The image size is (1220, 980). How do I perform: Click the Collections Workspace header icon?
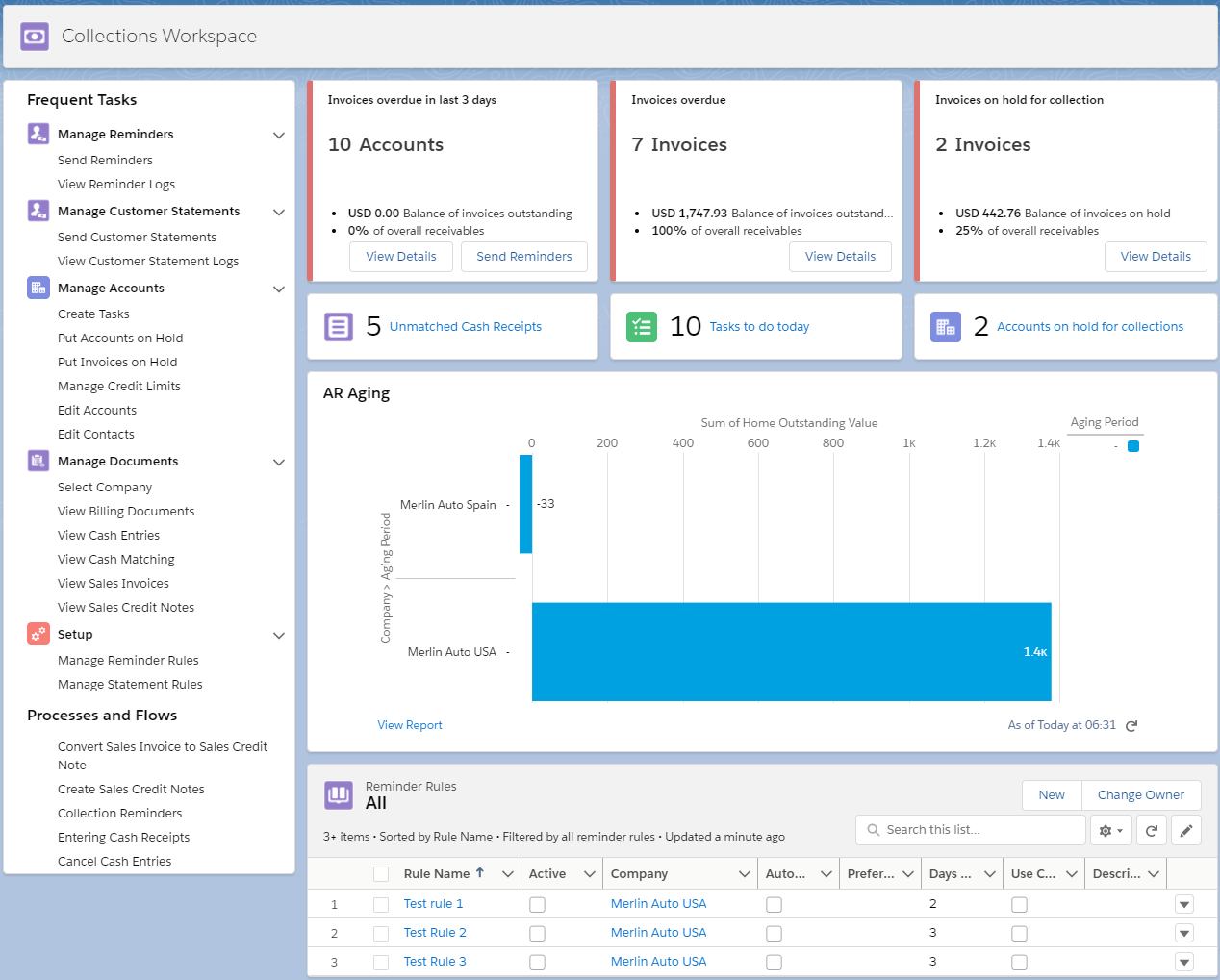point(35,37)
